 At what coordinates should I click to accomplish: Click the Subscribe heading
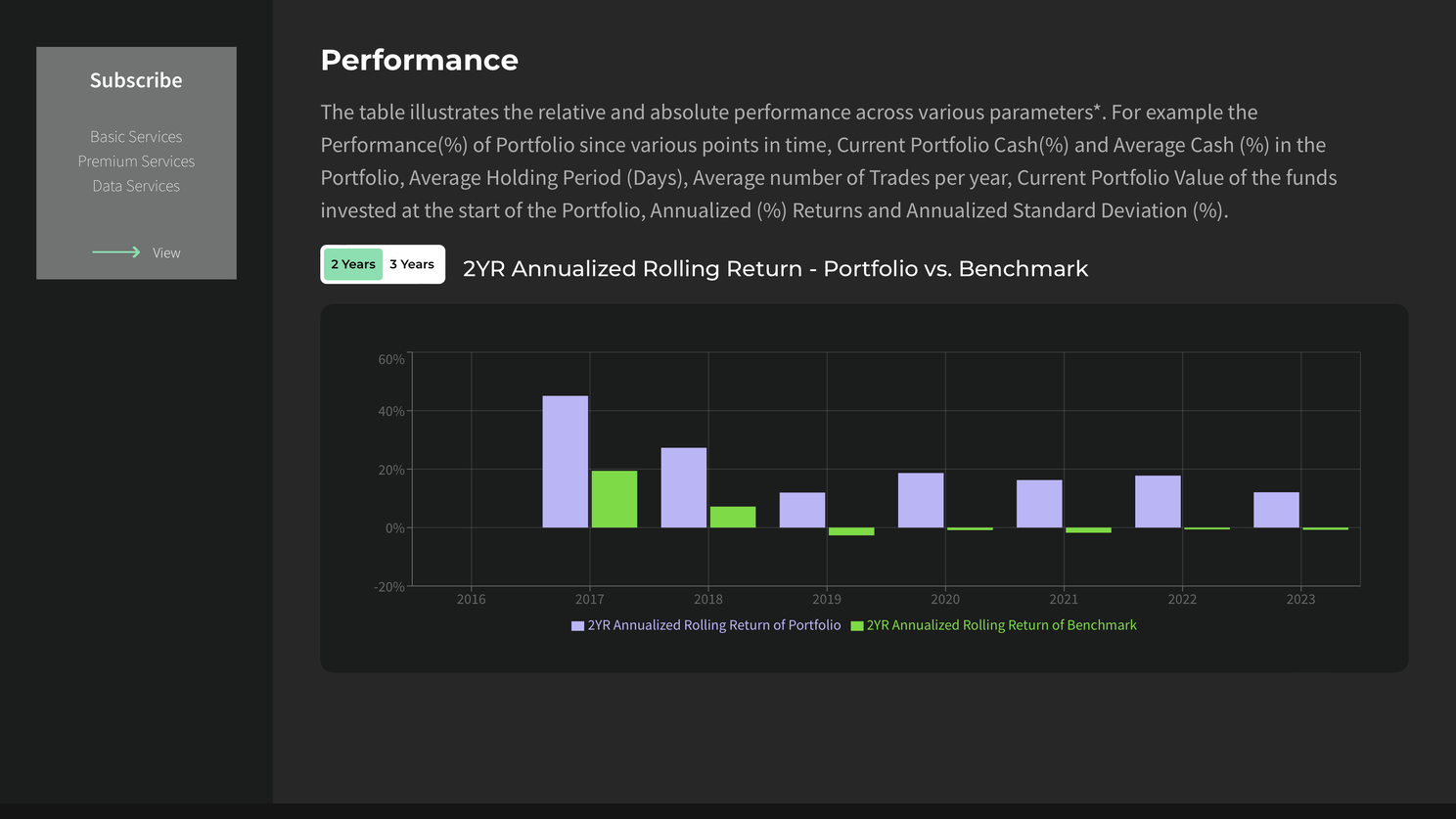click(136, 80)
